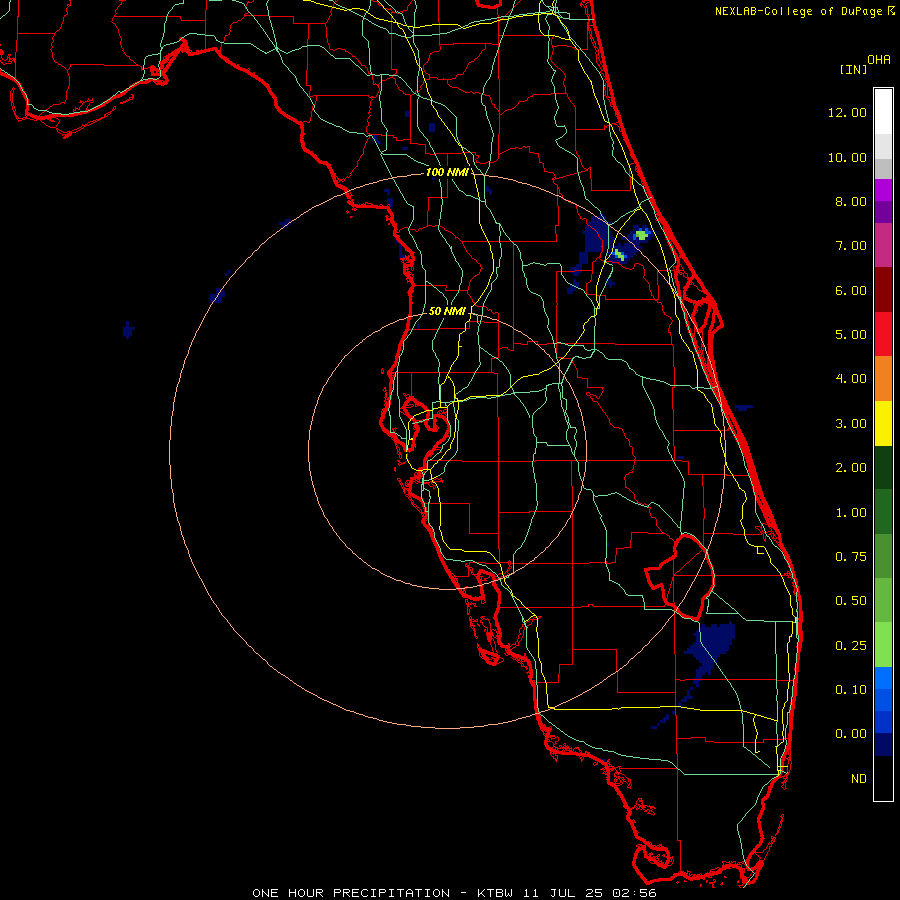This screenshot has height=900, width=900.
Task: Pick the bright red 5.00 color swatch
Action: pos(883,334)
